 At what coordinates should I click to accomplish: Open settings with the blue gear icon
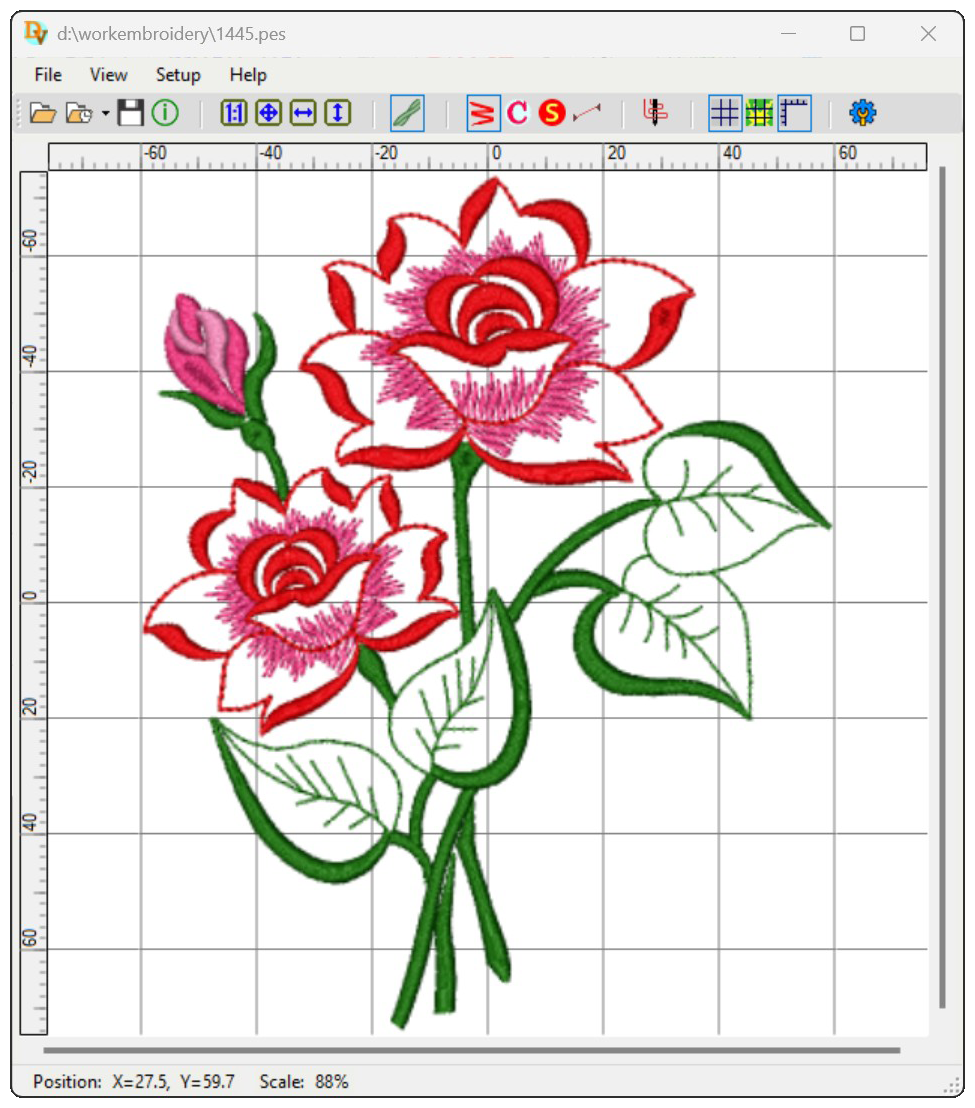[862, 114]
